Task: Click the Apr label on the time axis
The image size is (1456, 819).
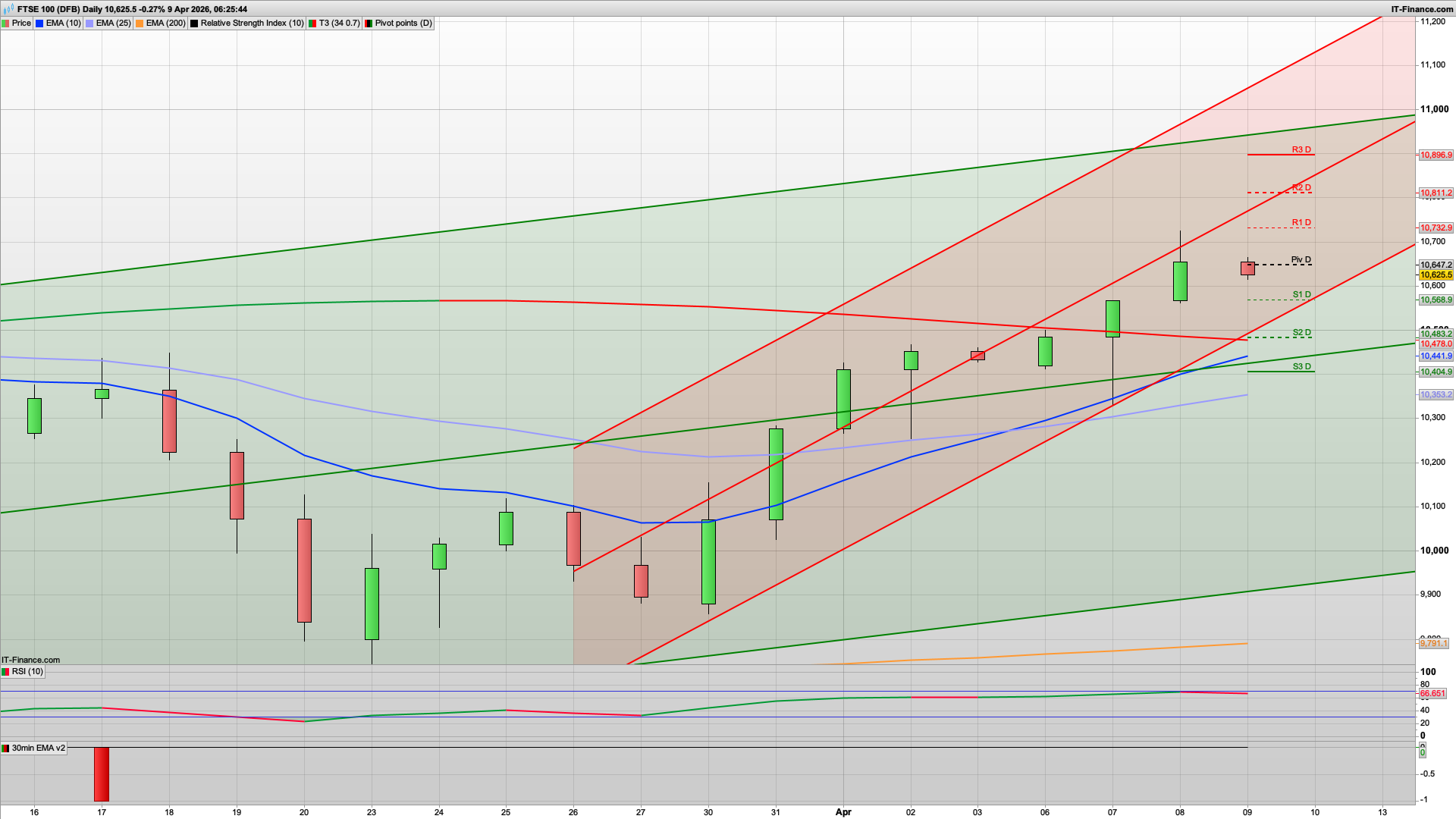Action: (843, 811)
